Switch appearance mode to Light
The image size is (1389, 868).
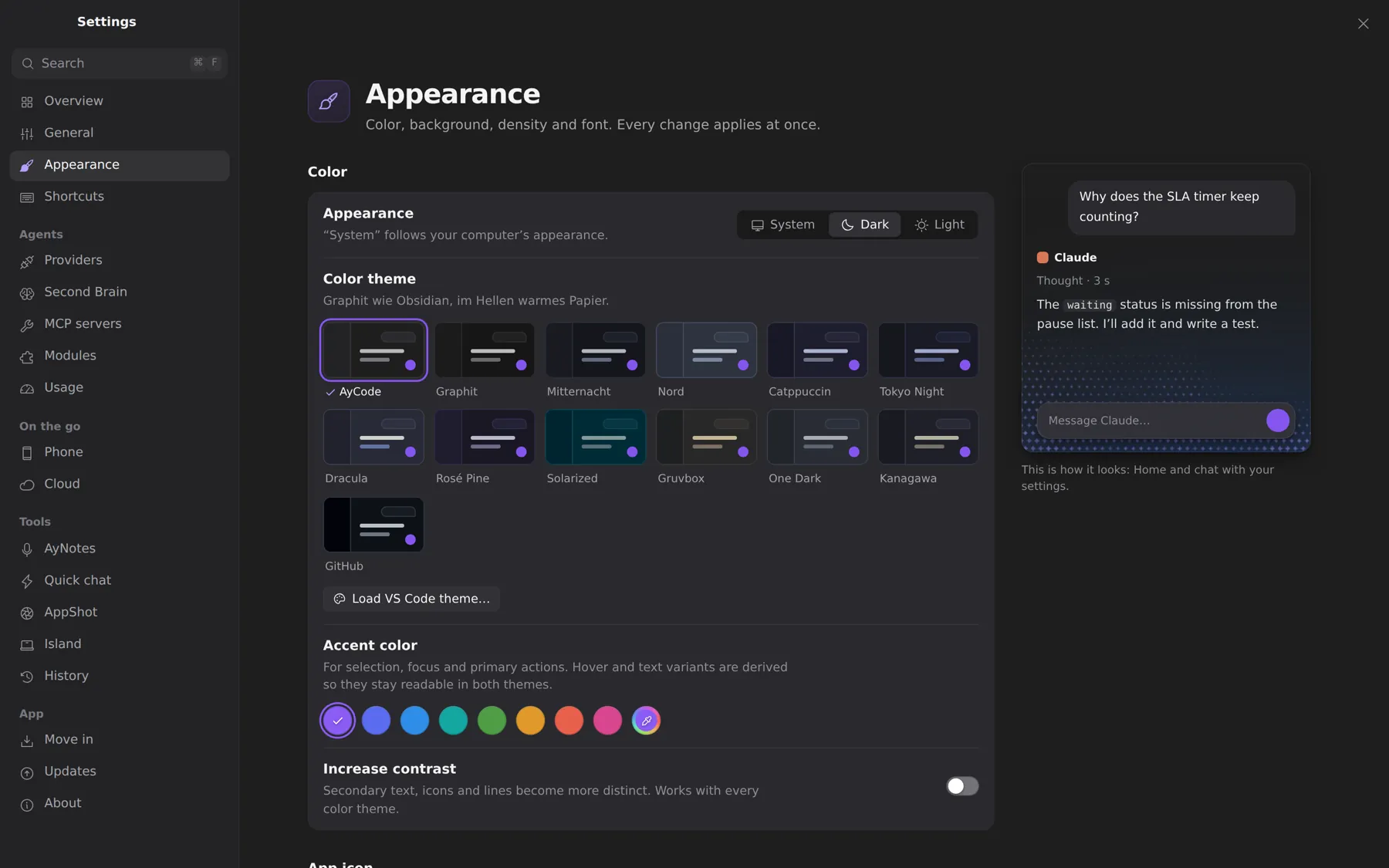pos(939,225)
